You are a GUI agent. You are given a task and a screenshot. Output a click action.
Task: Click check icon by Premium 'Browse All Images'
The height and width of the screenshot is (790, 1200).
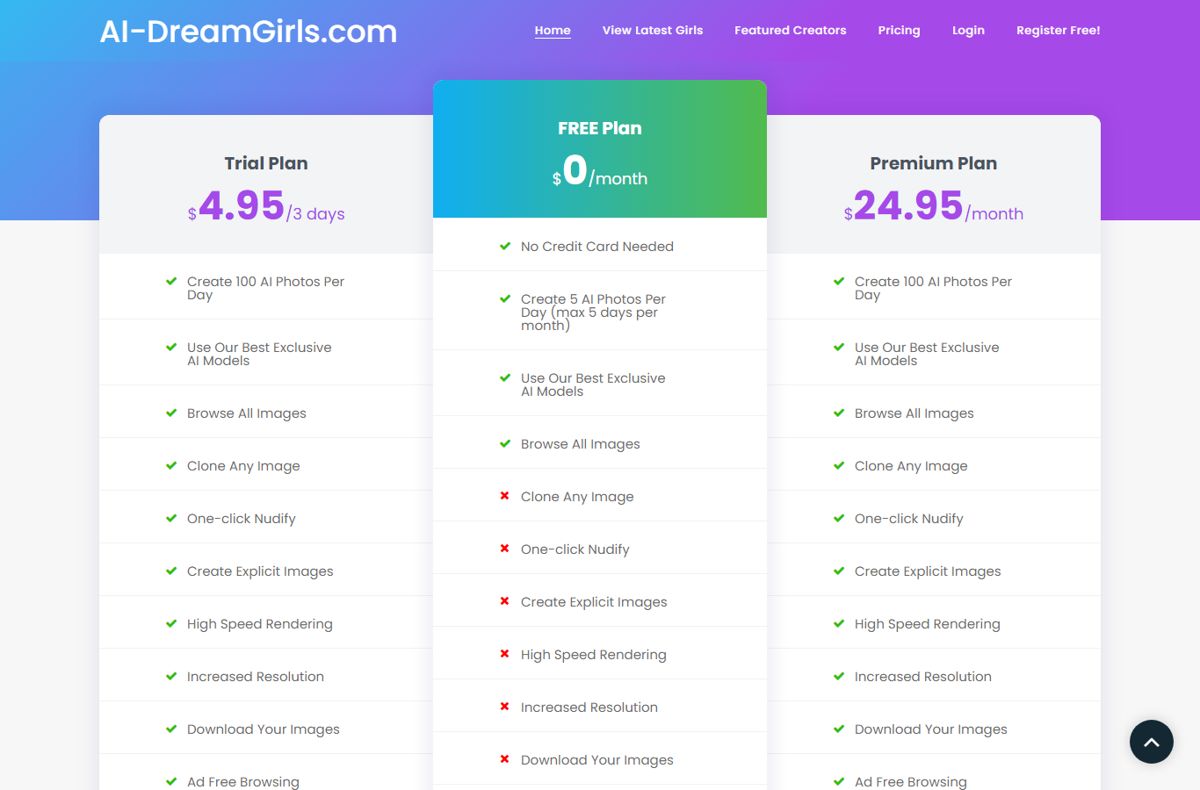(x=839, y=413)
